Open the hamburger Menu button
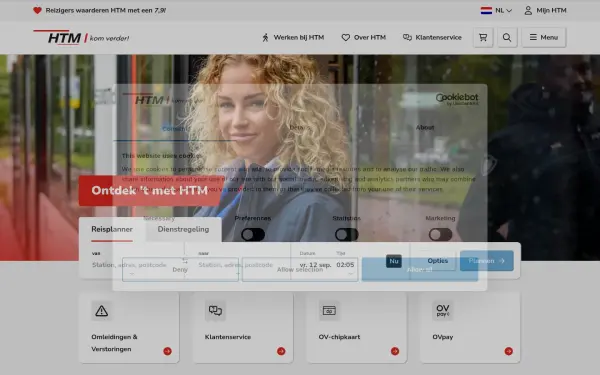 [544, 37]
